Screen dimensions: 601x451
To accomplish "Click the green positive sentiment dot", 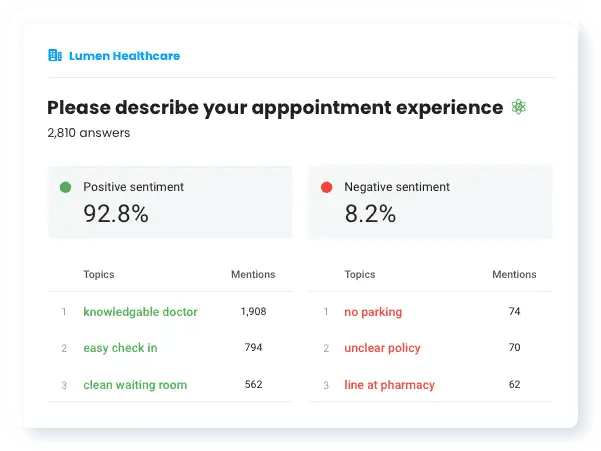I will pos(65,187).
